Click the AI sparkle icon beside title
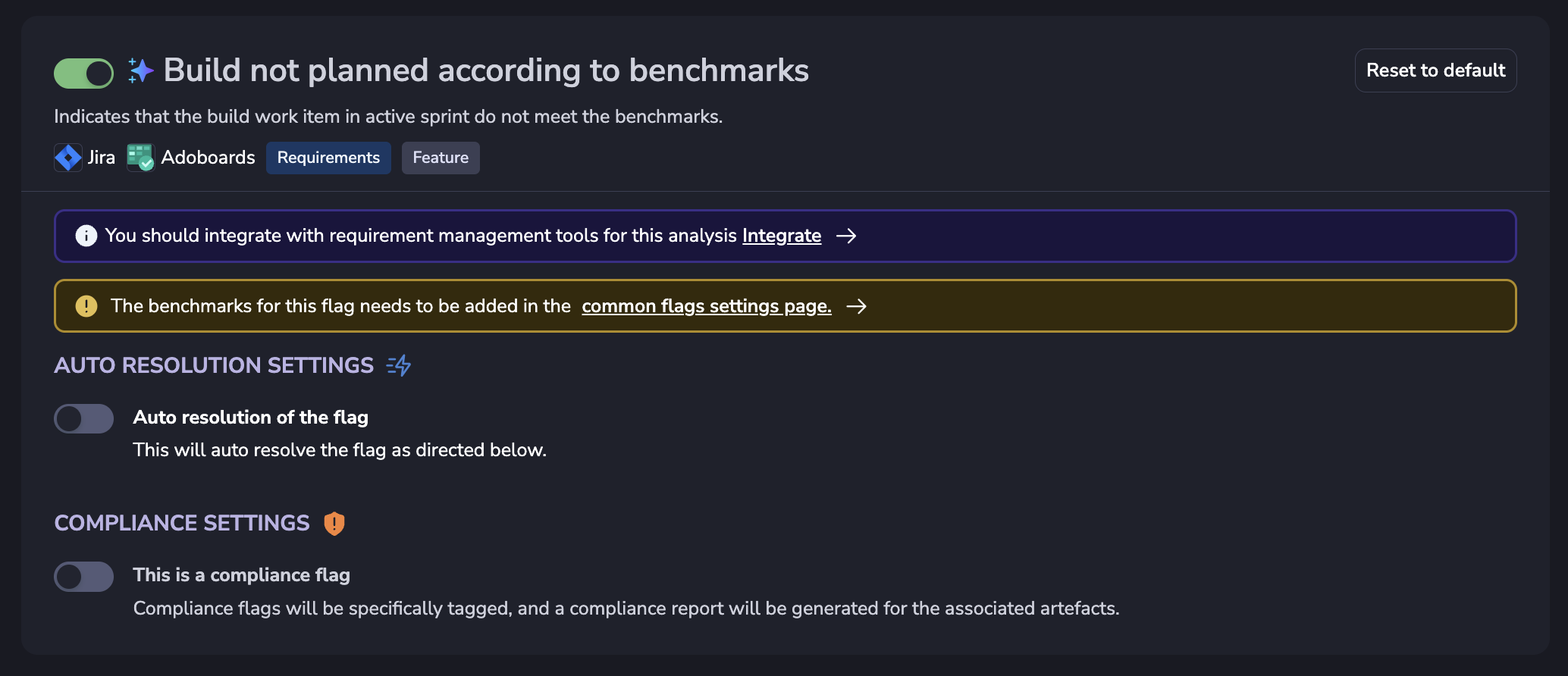1568x676 pixels. (x=140, y=70)
